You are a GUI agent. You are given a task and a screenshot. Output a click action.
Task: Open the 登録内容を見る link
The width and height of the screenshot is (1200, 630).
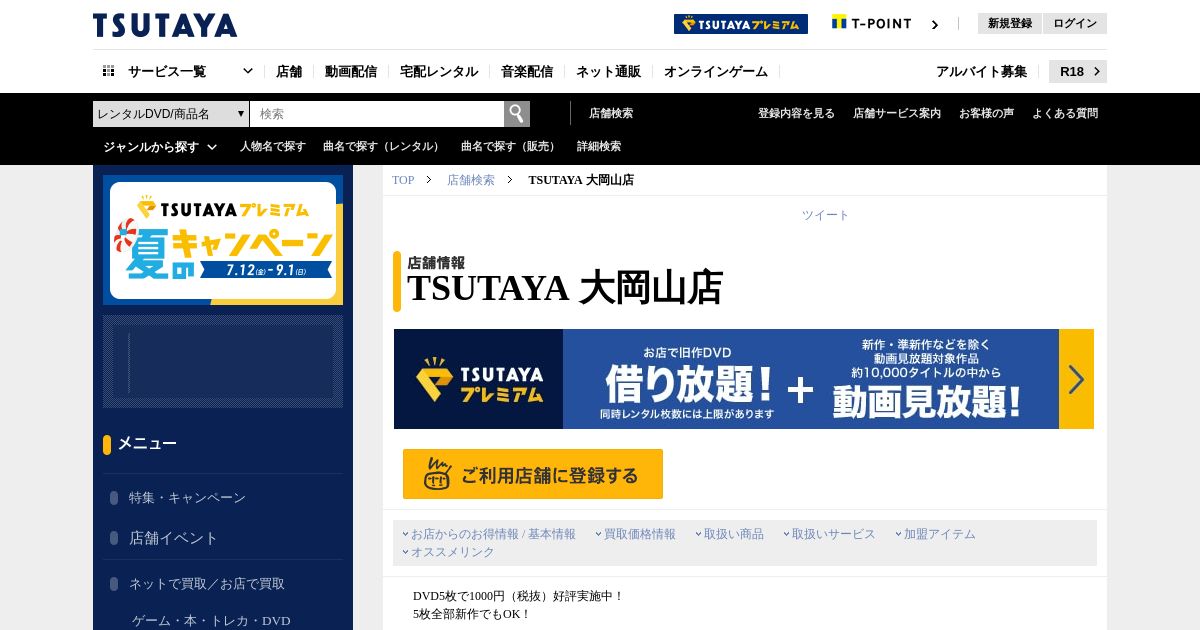coord(796,113)
